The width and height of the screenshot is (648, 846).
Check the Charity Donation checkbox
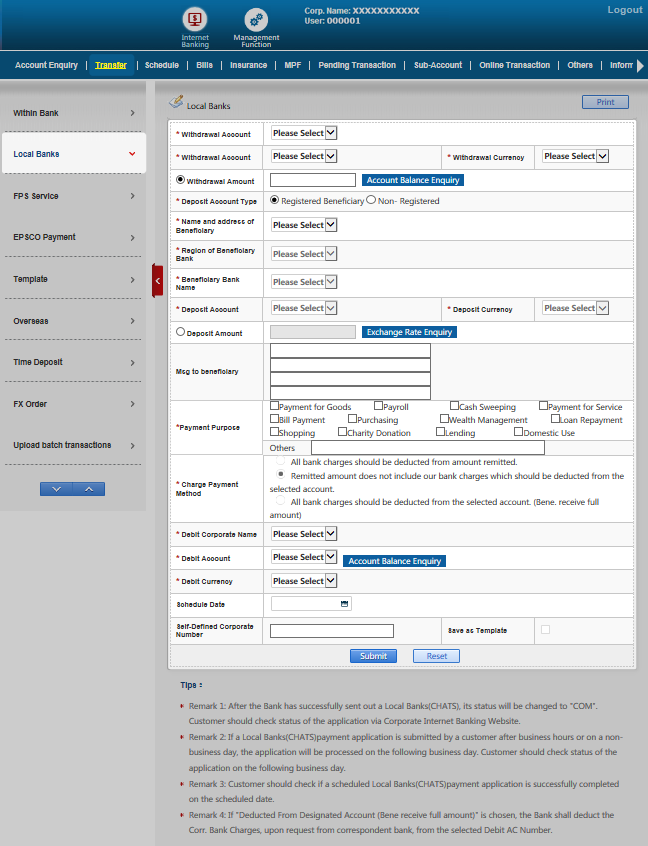pos(342,432)
